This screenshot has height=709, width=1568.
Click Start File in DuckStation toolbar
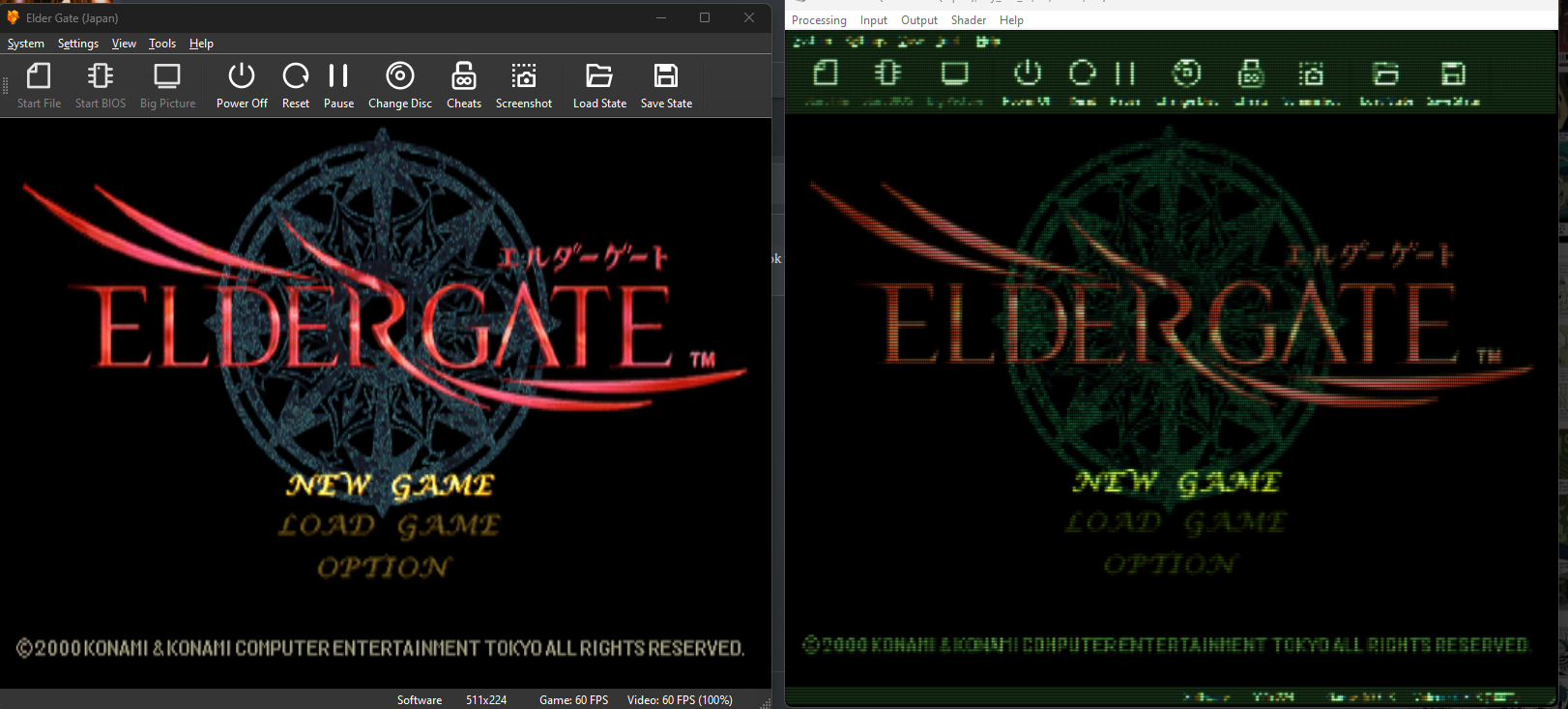(x=39, y=86)
